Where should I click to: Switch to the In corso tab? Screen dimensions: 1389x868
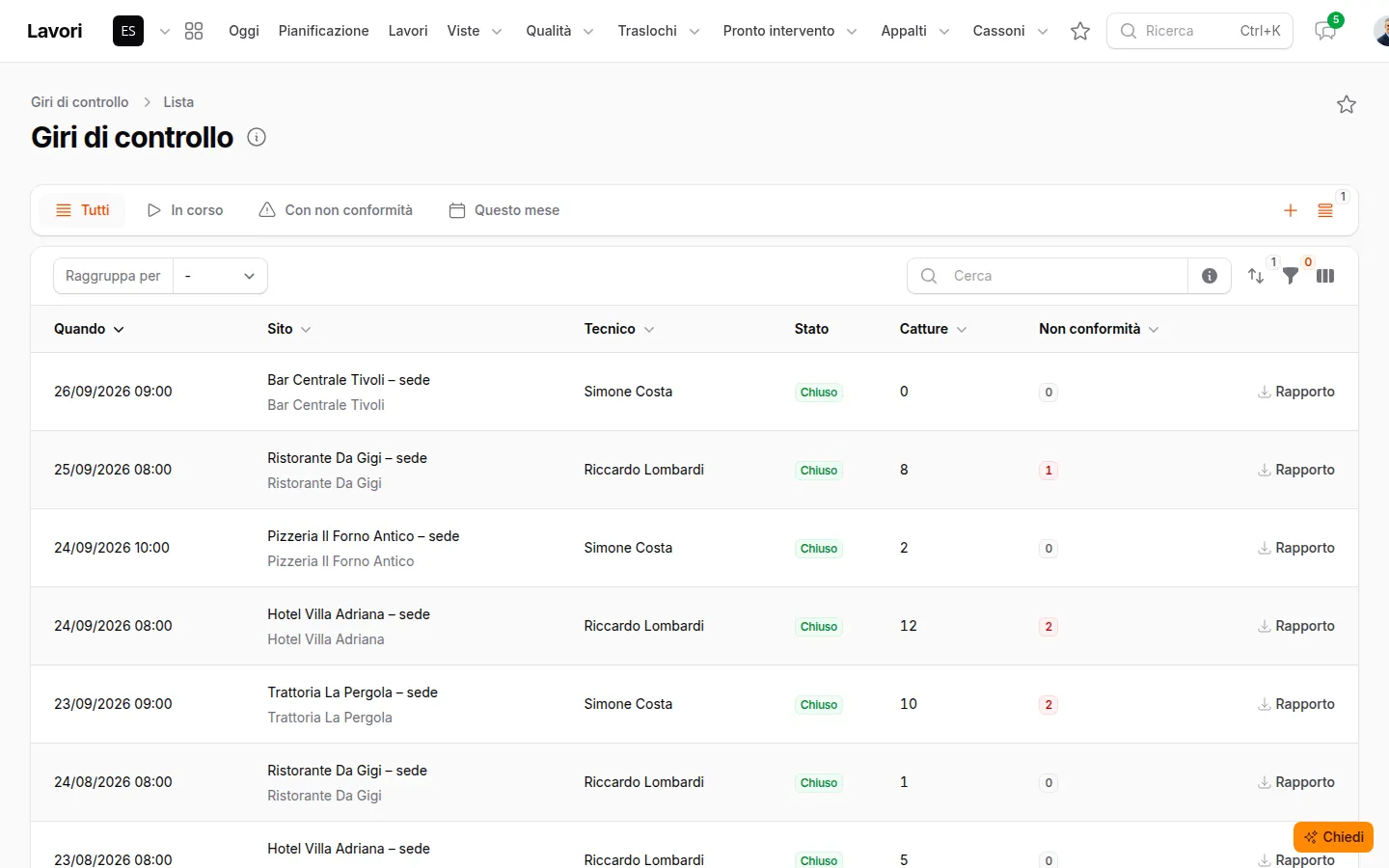(185, 210)
